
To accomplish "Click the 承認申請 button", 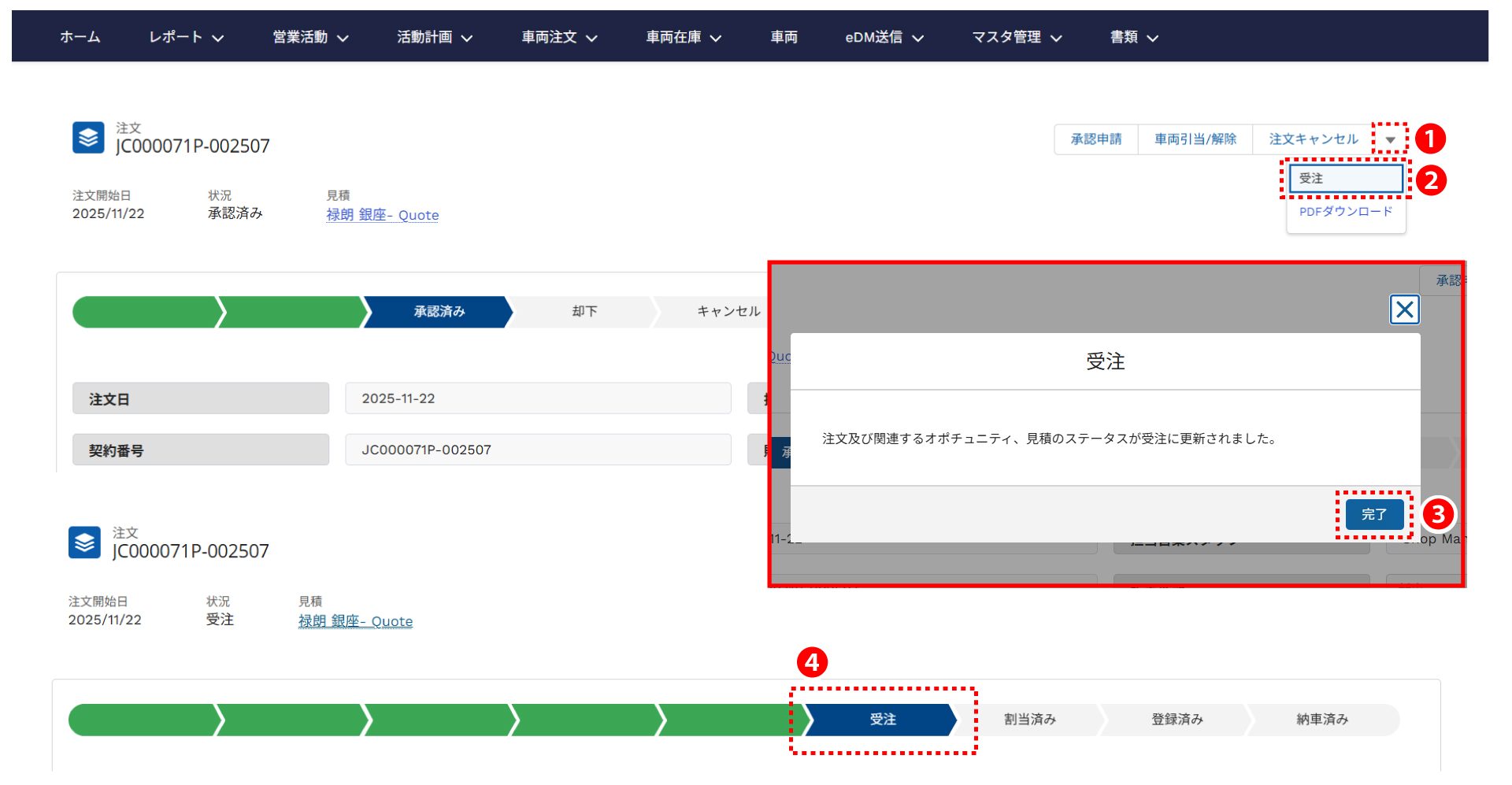I will tap(1095, 139).
